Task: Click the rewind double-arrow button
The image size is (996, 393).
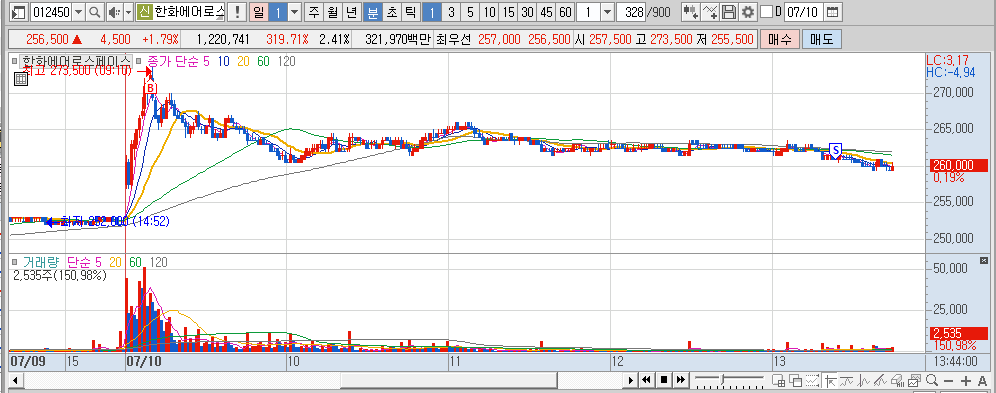Action: point(646,380)
